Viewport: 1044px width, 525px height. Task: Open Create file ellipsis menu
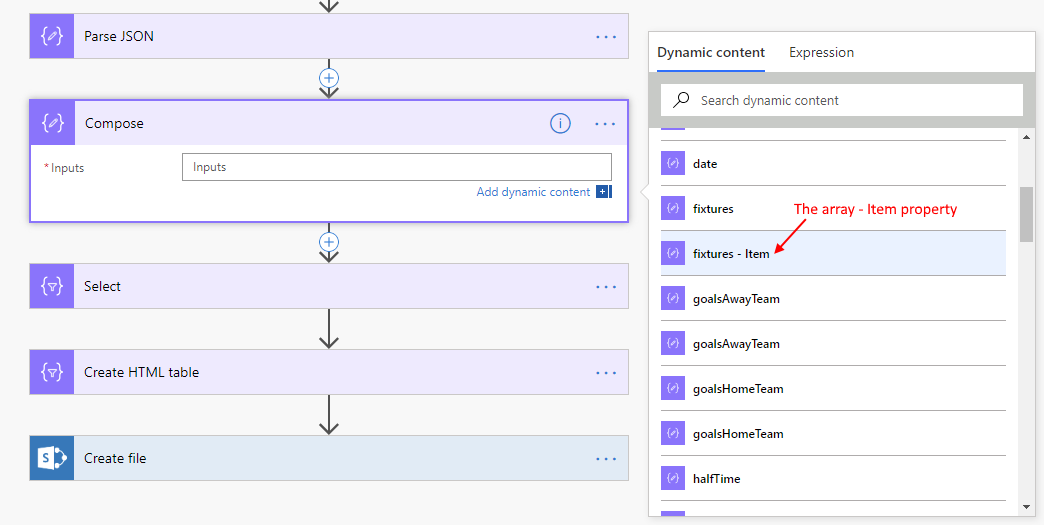(x=606, y=458)
